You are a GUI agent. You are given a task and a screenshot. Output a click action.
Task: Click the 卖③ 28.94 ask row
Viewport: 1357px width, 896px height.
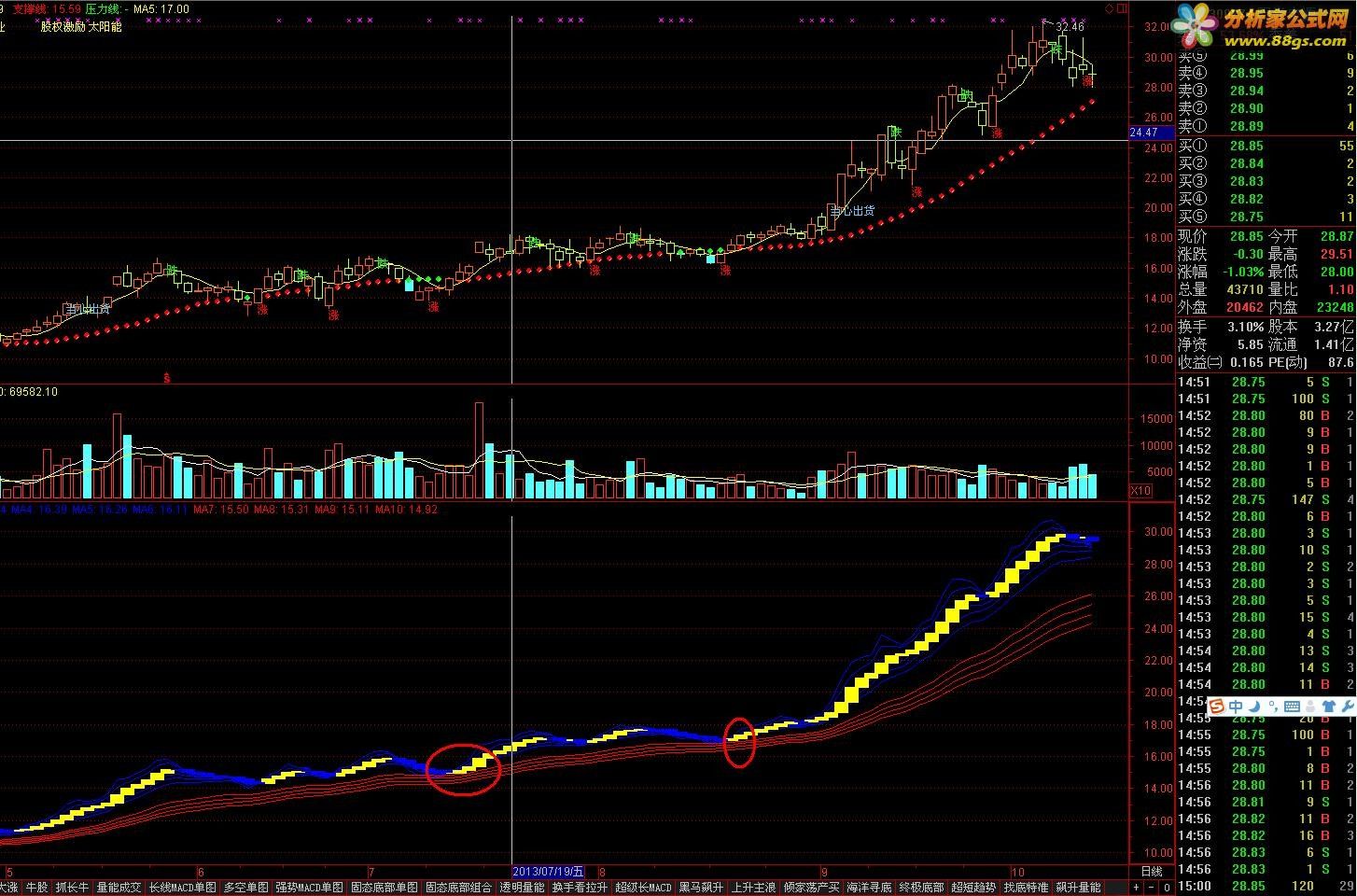click(x=1265, y=91)
